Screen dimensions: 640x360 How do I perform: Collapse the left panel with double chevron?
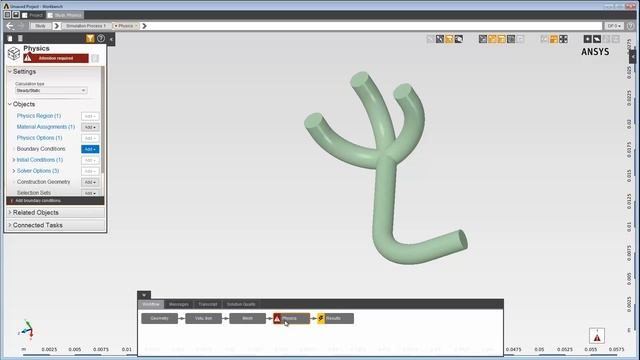[111, 39]
